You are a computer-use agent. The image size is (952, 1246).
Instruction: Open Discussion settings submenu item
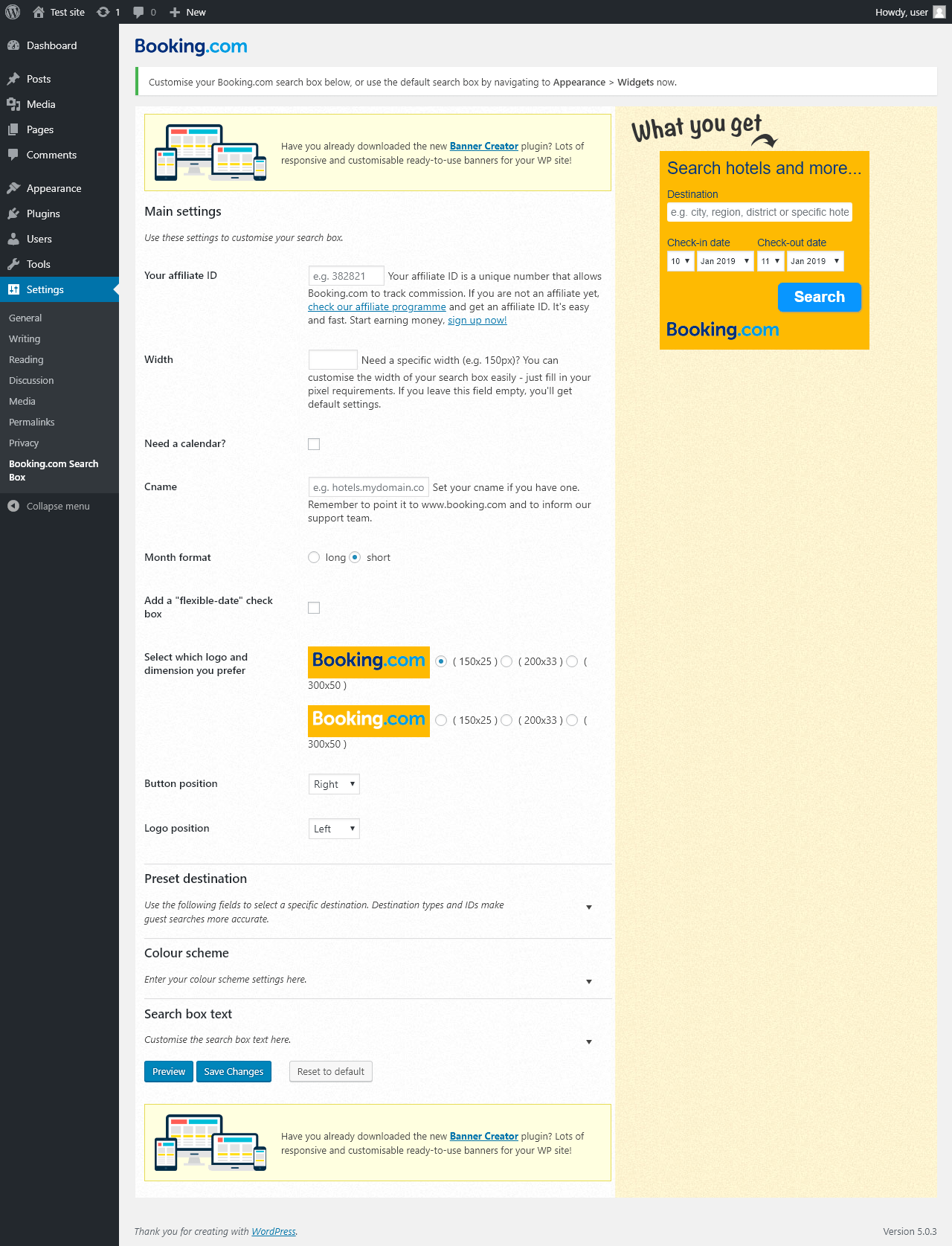[x=31, y=380]
